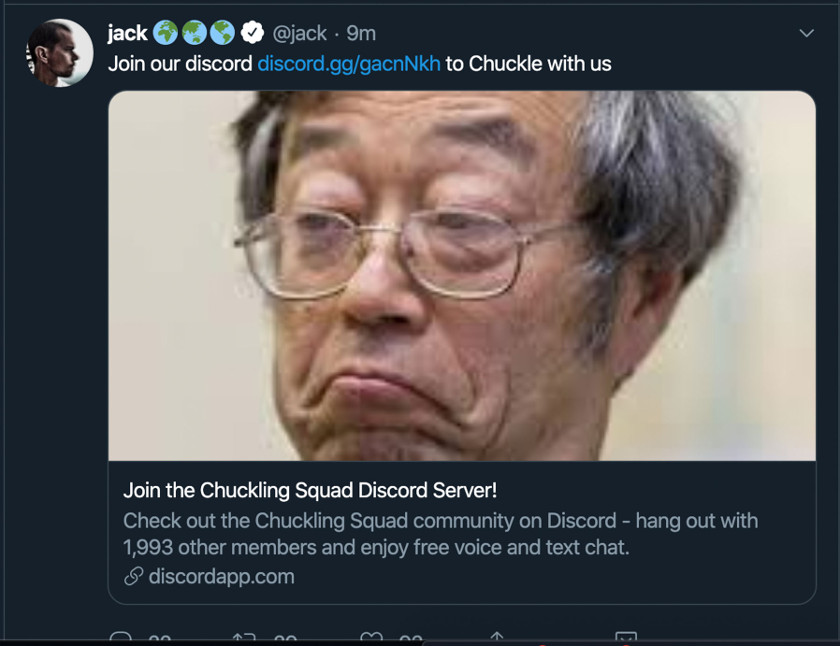
Task: Click the chain link icon beside discordapp.com
Action: [133, 576]
